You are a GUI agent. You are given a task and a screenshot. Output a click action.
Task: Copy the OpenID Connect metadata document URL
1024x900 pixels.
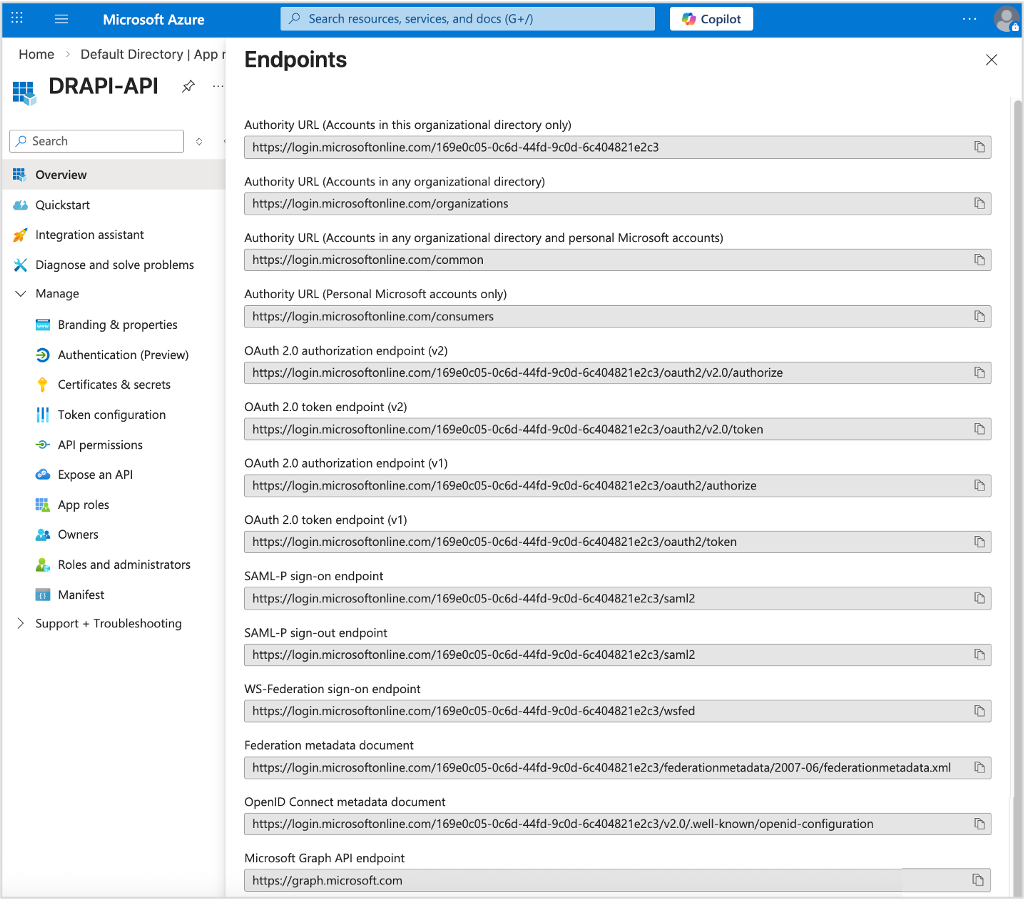coord(980,824)
